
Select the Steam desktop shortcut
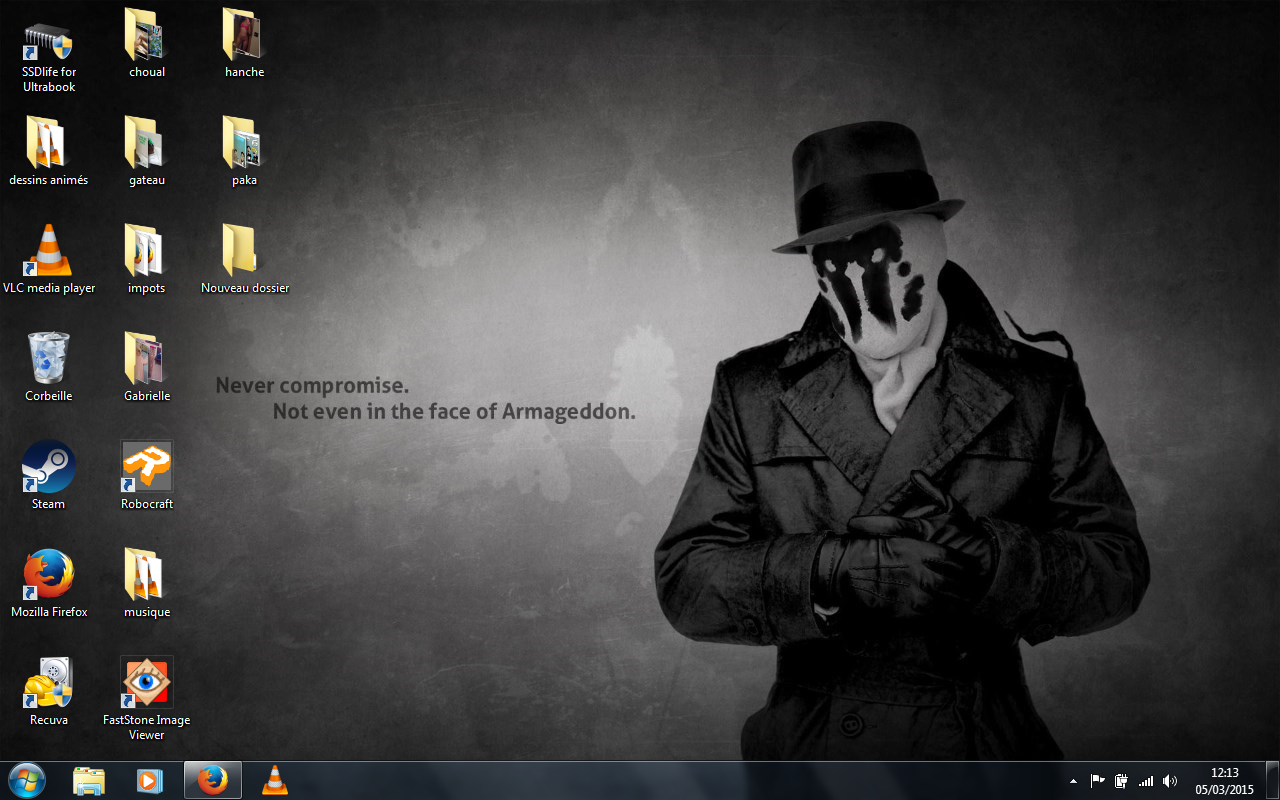click(x=49, y=475)
